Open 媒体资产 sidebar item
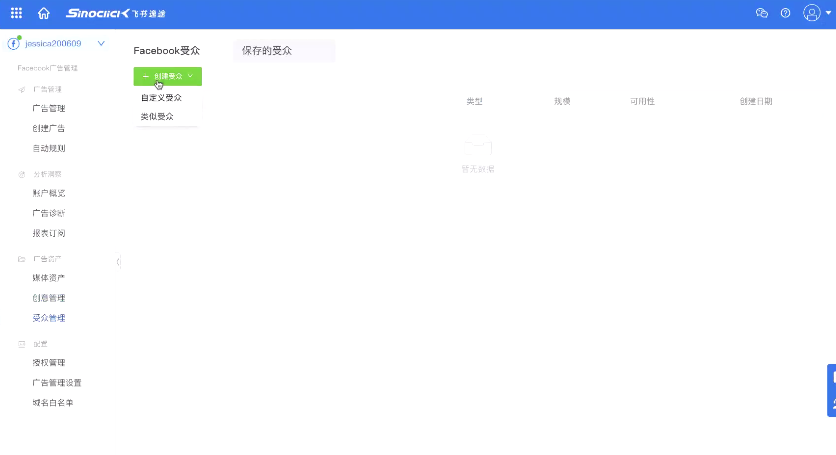 [x=49, y=278]
